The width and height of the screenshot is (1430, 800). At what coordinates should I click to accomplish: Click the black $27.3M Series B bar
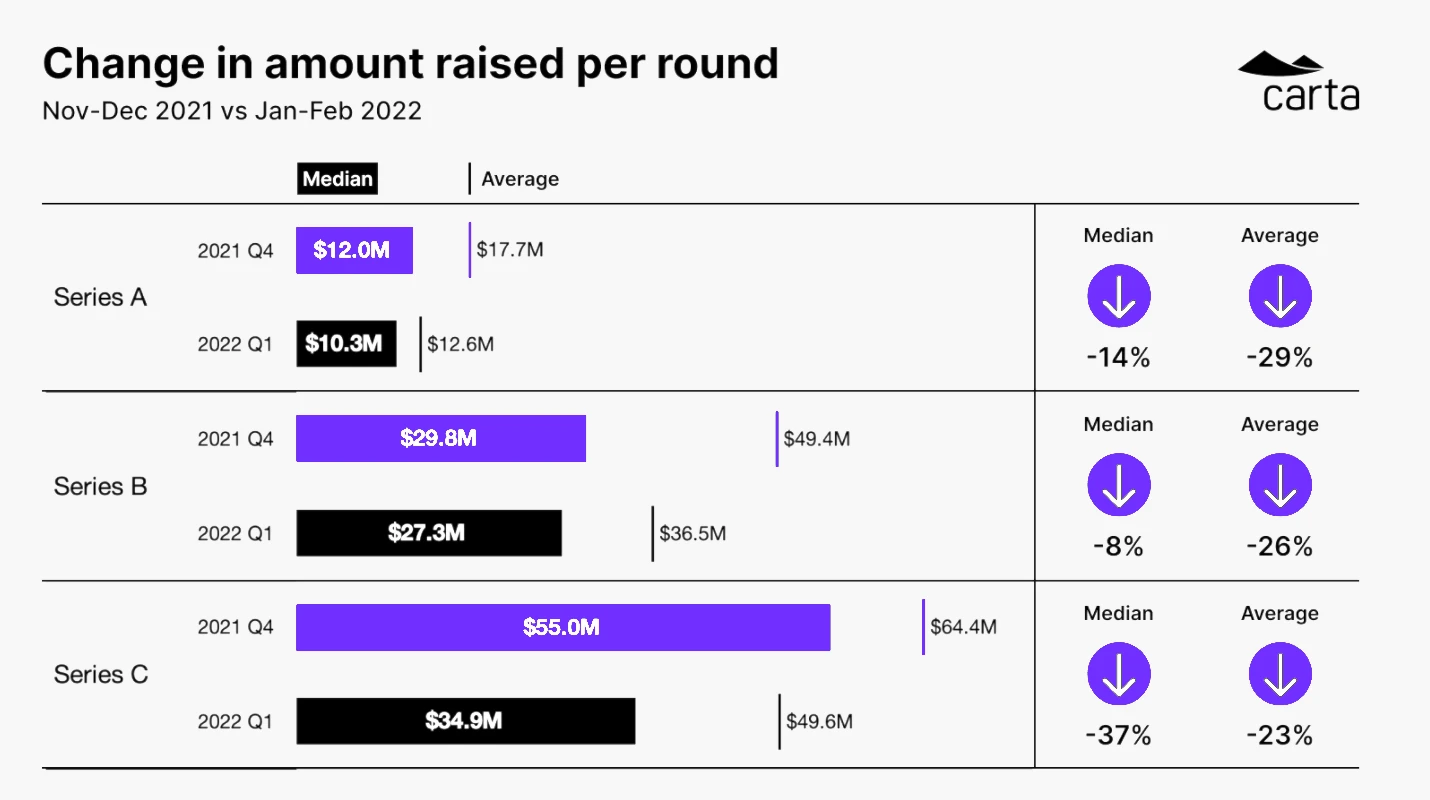coord(428,533)
